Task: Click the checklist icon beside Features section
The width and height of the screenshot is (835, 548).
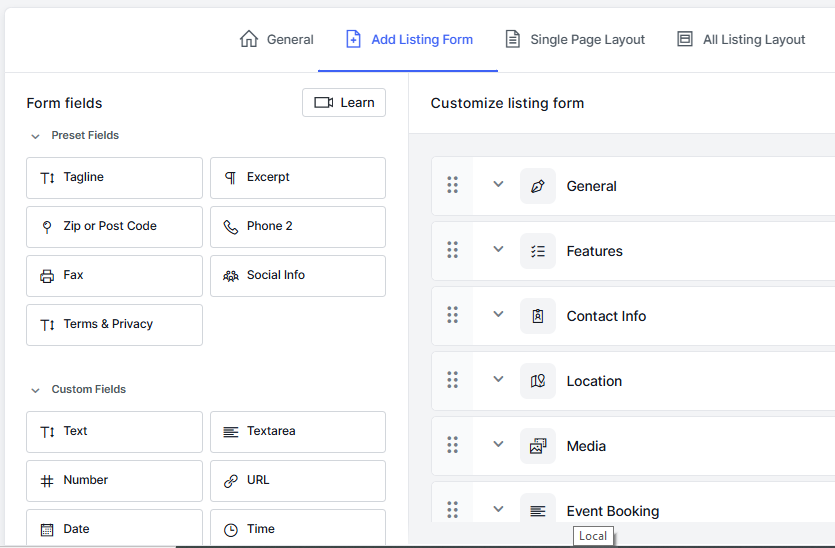Action: point(538,251)
